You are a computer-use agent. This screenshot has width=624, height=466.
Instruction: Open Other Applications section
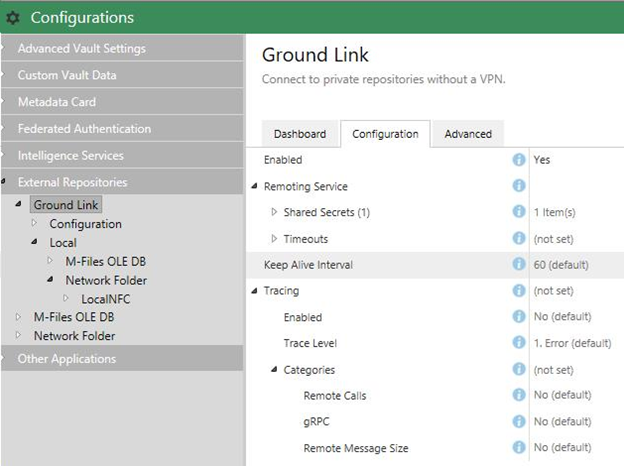[x=122, y=359]
